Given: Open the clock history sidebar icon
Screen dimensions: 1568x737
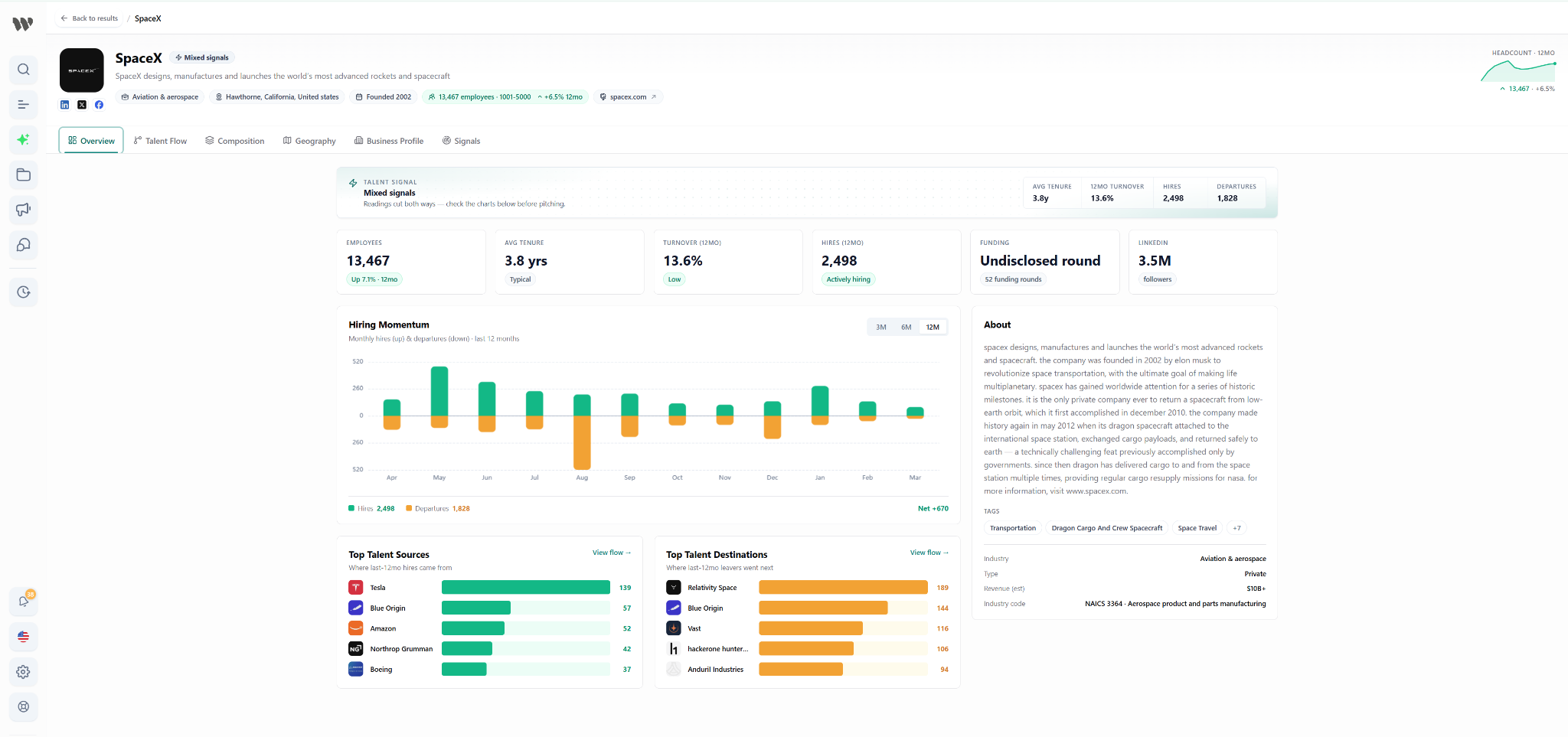Looking at the screenshot, I should 24,292.
